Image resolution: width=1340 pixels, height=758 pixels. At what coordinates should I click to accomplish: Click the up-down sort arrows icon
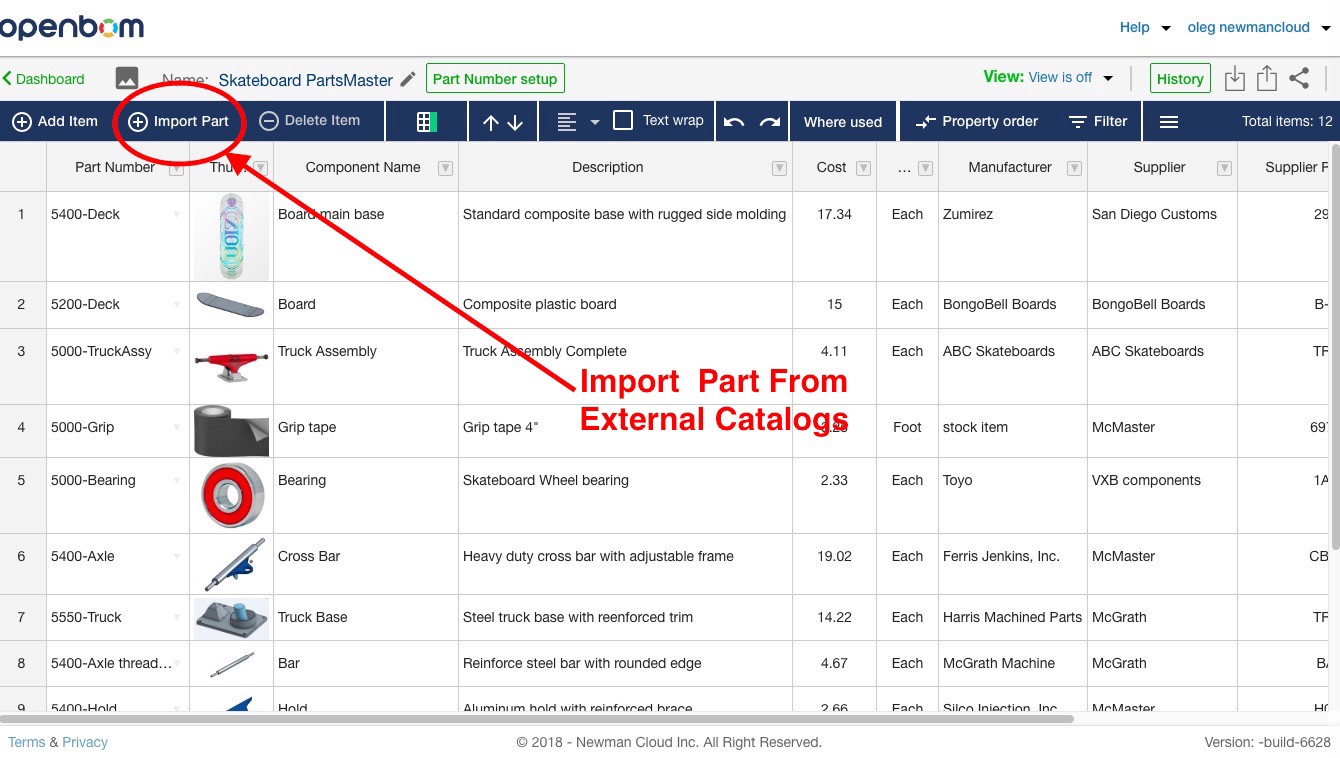click(x=503, y=122)
